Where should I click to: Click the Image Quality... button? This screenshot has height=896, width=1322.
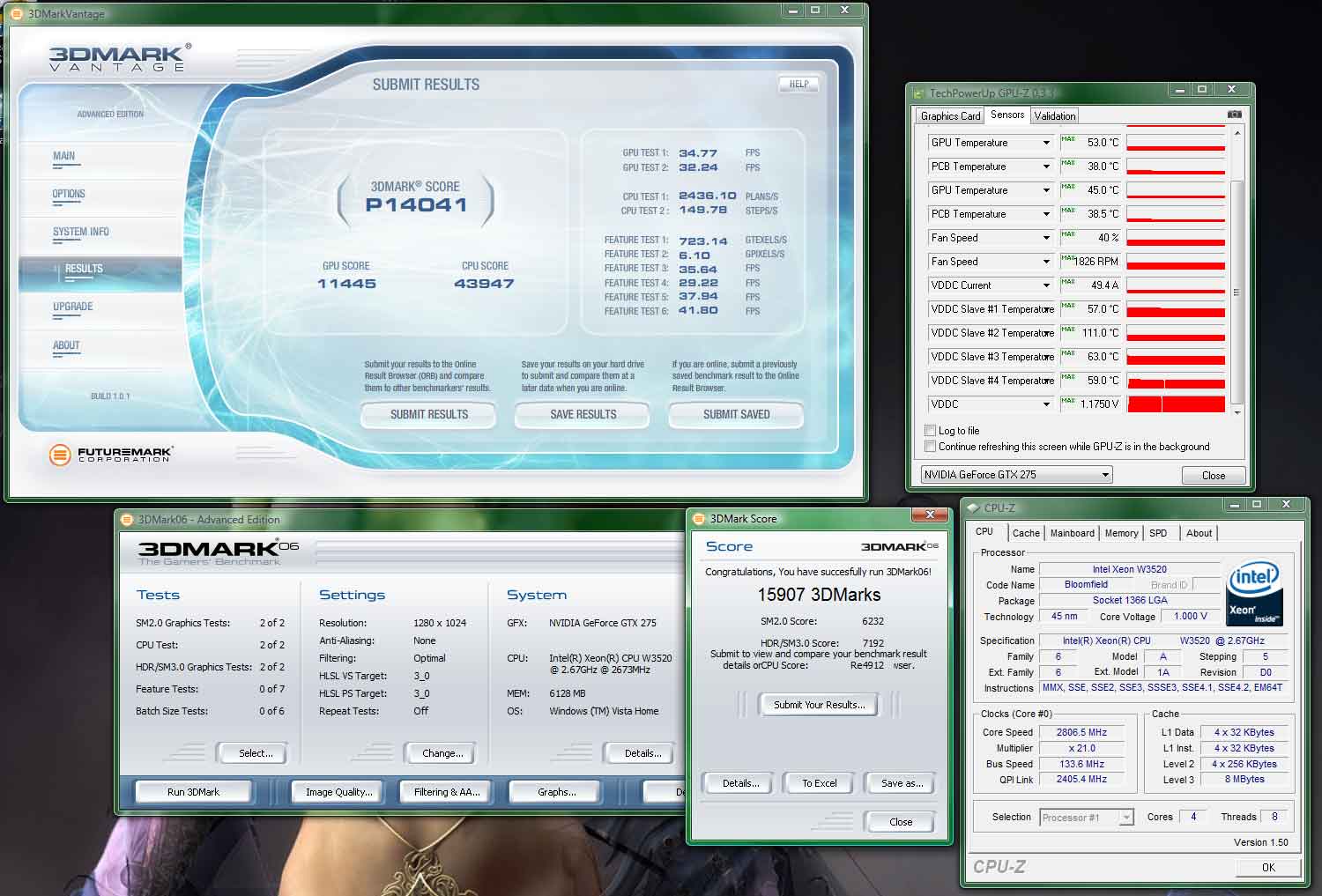tap(339, 792)
